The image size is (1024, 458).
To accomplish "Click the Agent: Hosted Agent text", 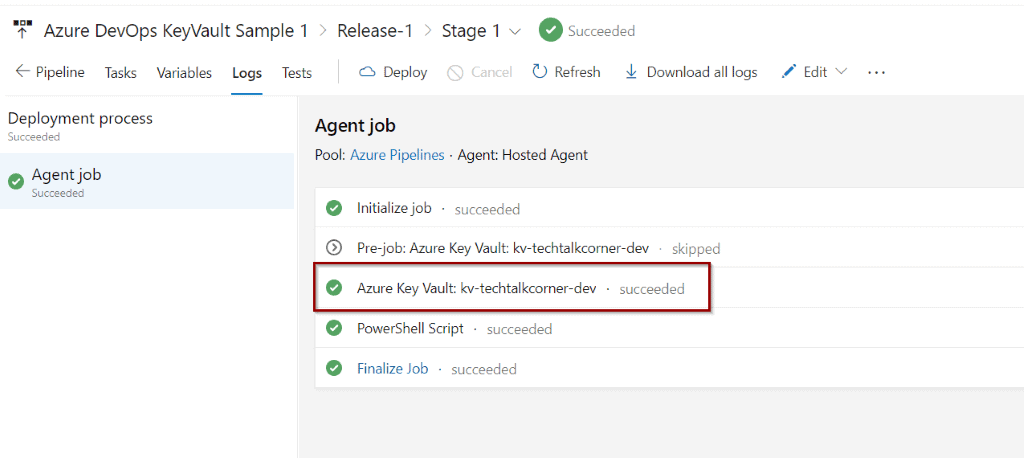I will point(522,155).
